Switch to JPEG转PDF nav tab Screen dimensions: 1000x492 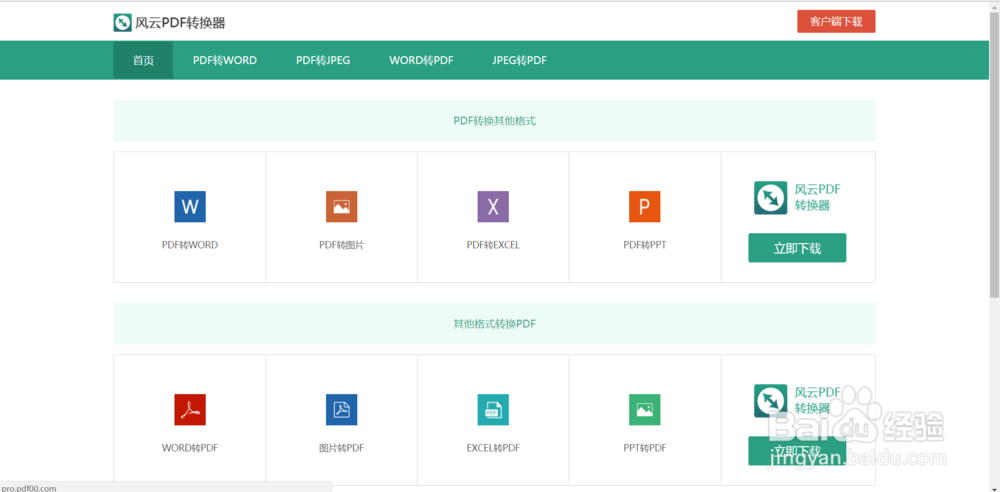[519, 61]
